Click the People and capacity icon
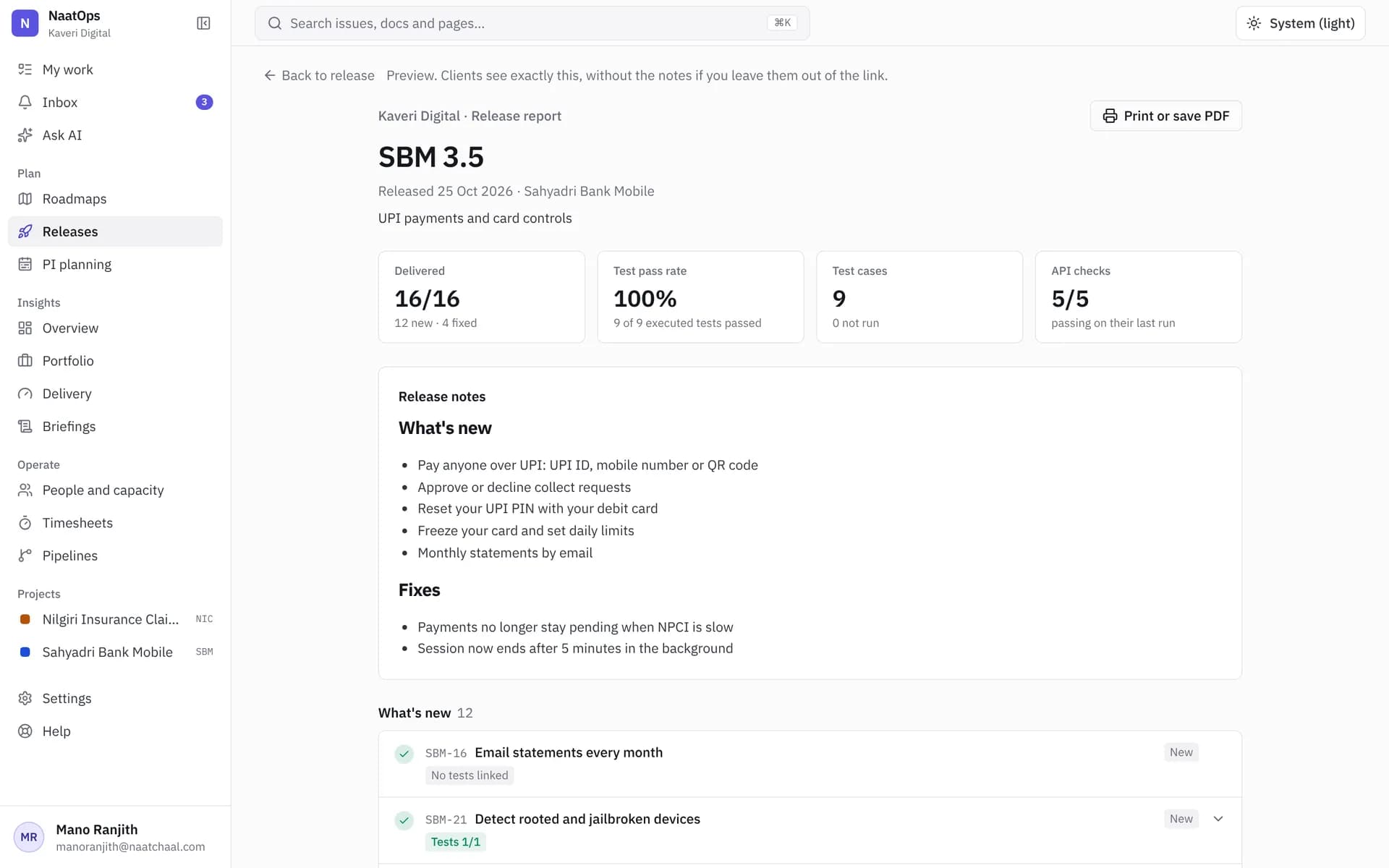Screen dimensions: 1389x868 coord(25,490)
